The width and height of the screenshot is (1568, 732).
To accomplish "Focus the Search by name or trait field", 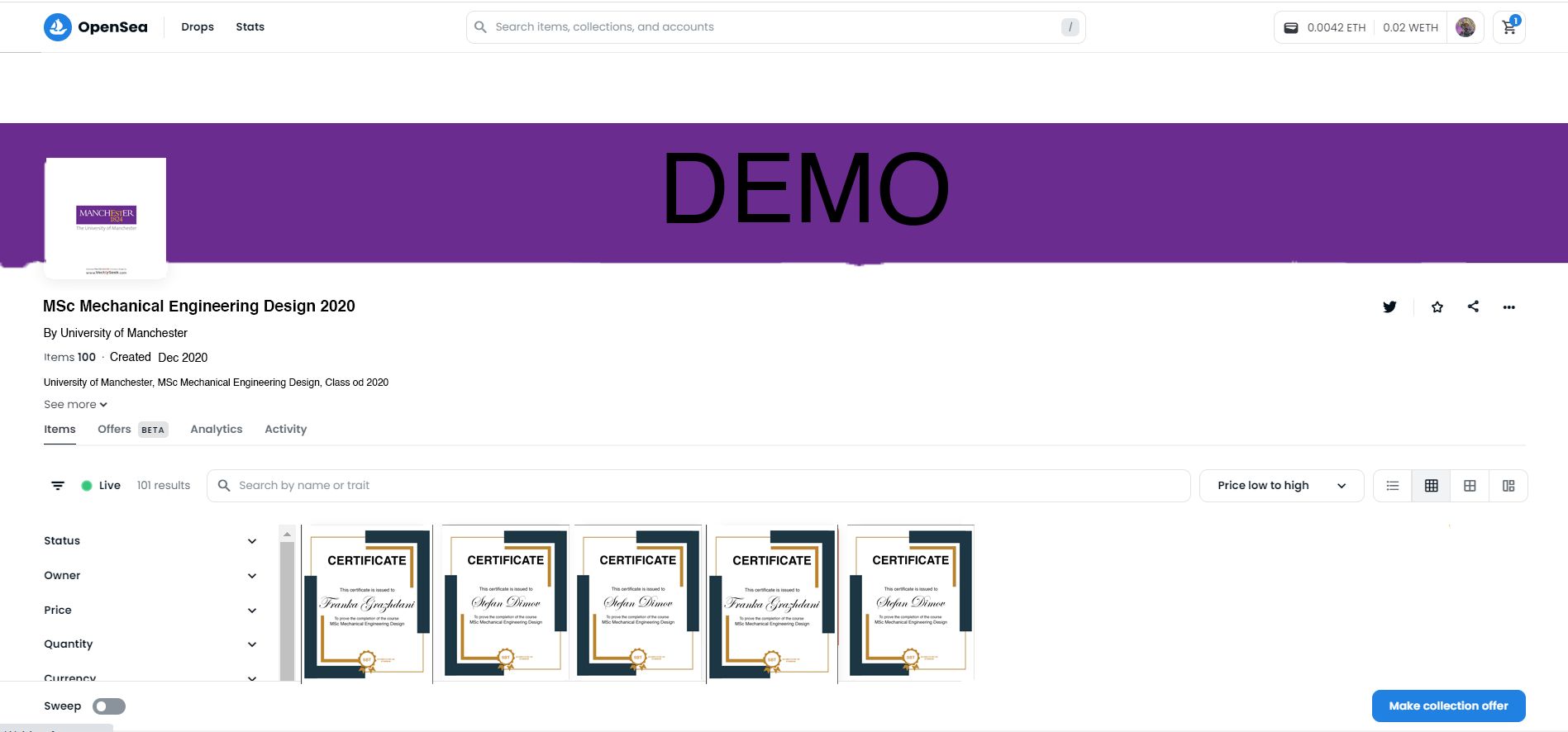I will (698, 486).
